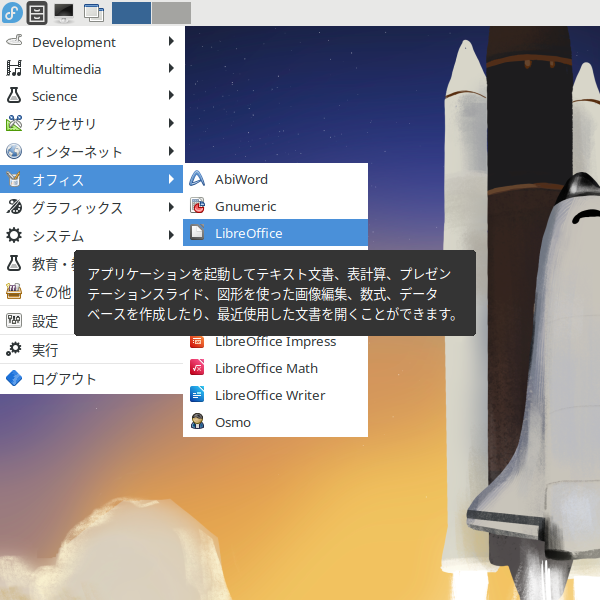Image resolution: width=600 pixels, height=600 pixels.
Task: Launch LibreOffice Impress
Action: click(276, 342)
